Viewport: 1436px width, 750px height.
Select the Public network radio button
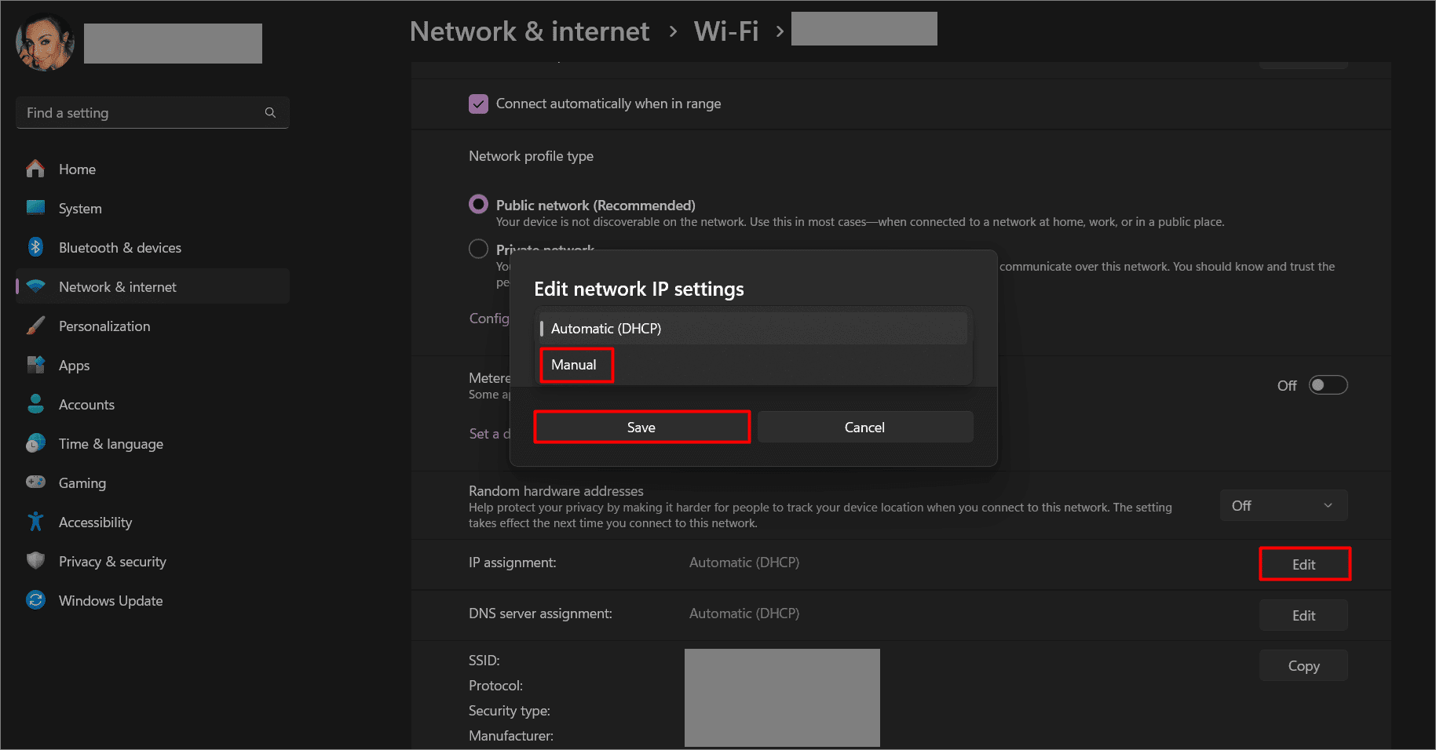(x=478, y=203)
